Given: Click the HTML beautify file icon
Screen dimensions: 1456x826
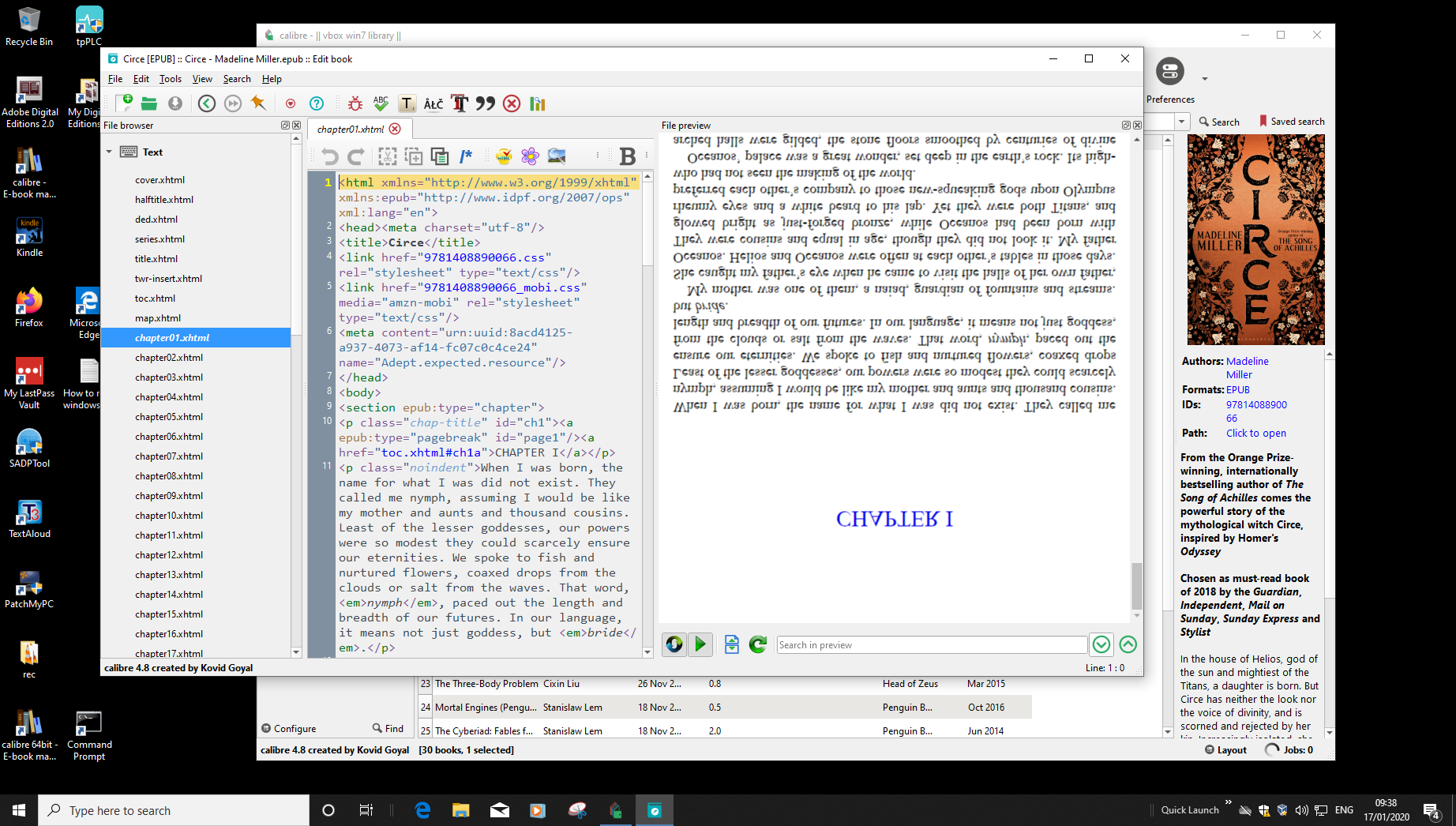Looking at the screenshot, I should point(504,156).
